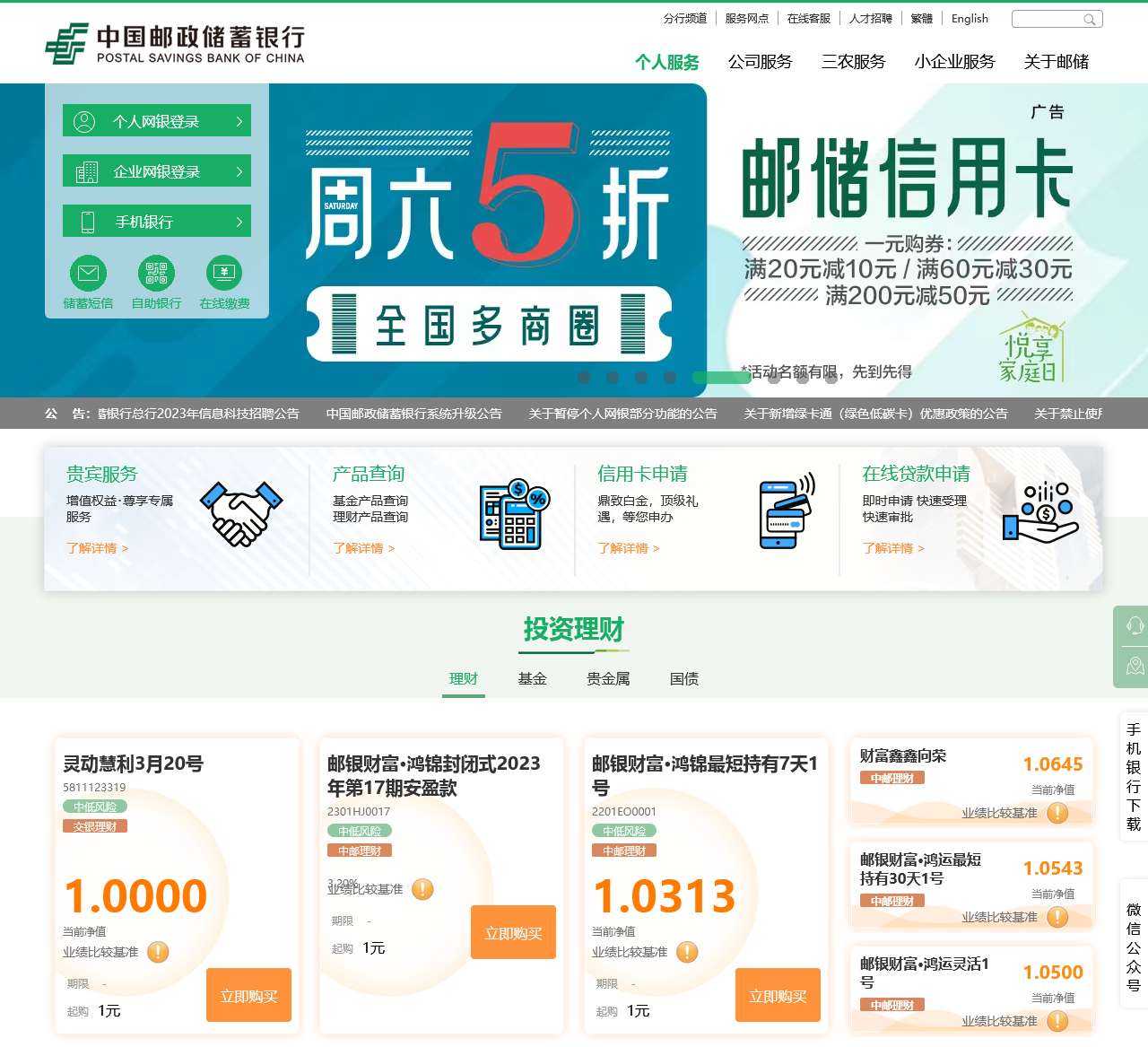The width and height of the screenshot is (1148, 1047).
Task: Open the 分行频道 link
Action: click(685, 19)
